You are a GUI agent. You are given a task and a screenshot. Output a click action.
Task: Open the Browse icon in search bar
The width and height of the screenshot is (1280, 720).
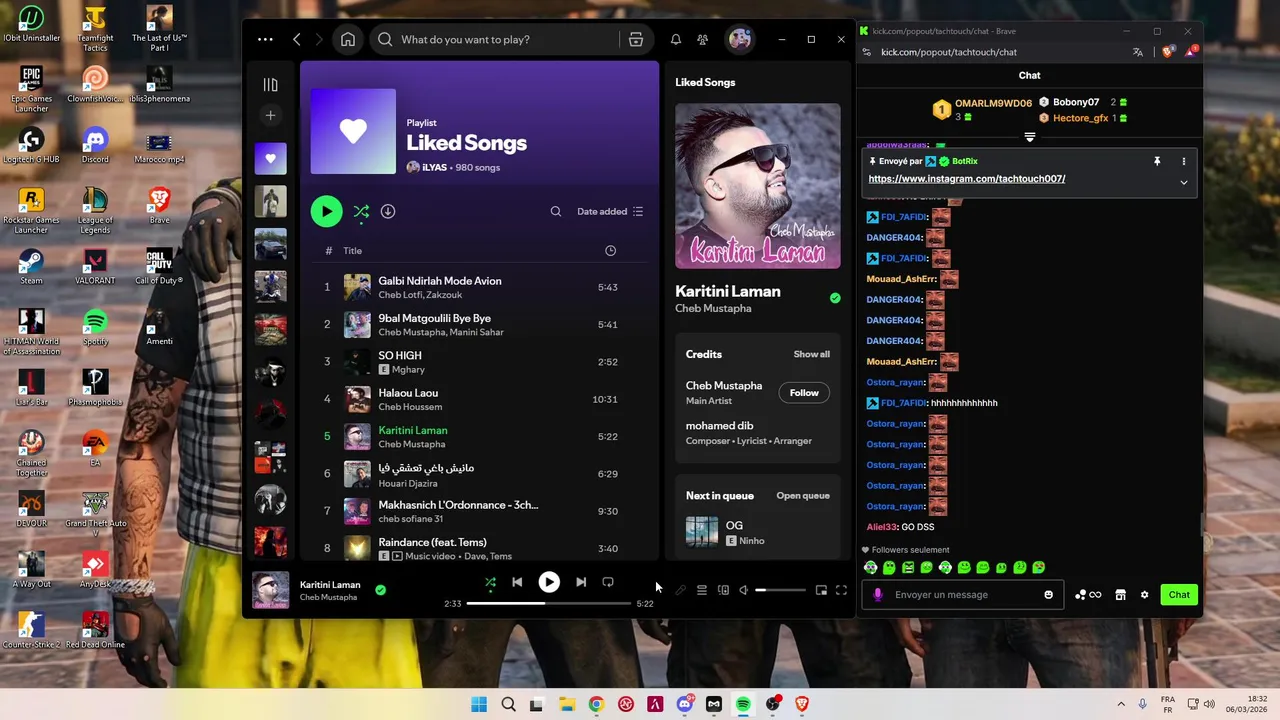point(636,39)
